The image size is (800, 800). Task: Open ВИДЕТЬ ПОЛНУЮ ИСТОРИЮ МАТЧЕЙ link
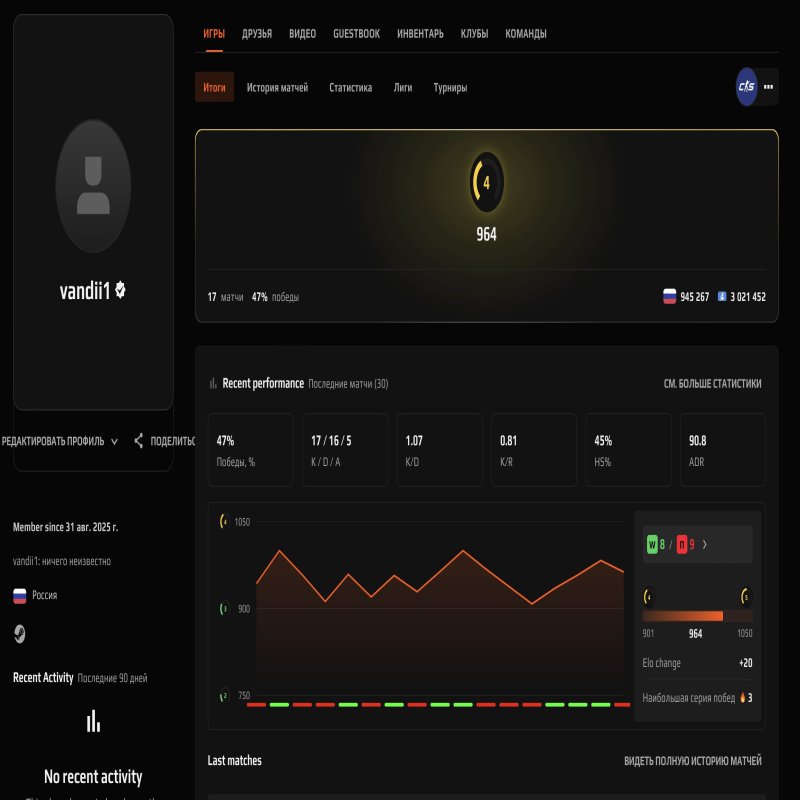click(695, 760)
